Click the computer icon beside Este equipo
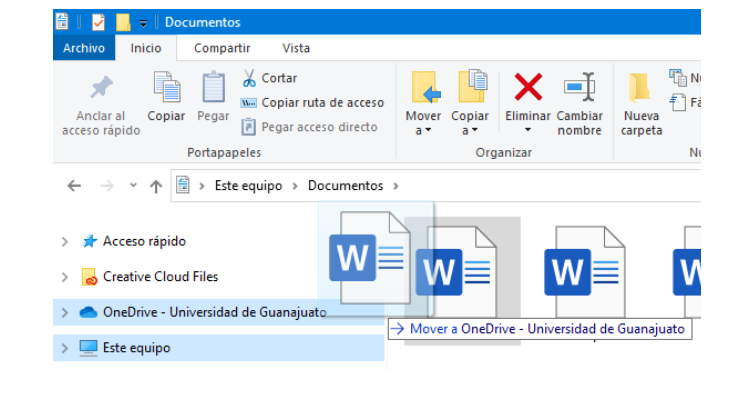739x394 pixels. pos(88,348)
